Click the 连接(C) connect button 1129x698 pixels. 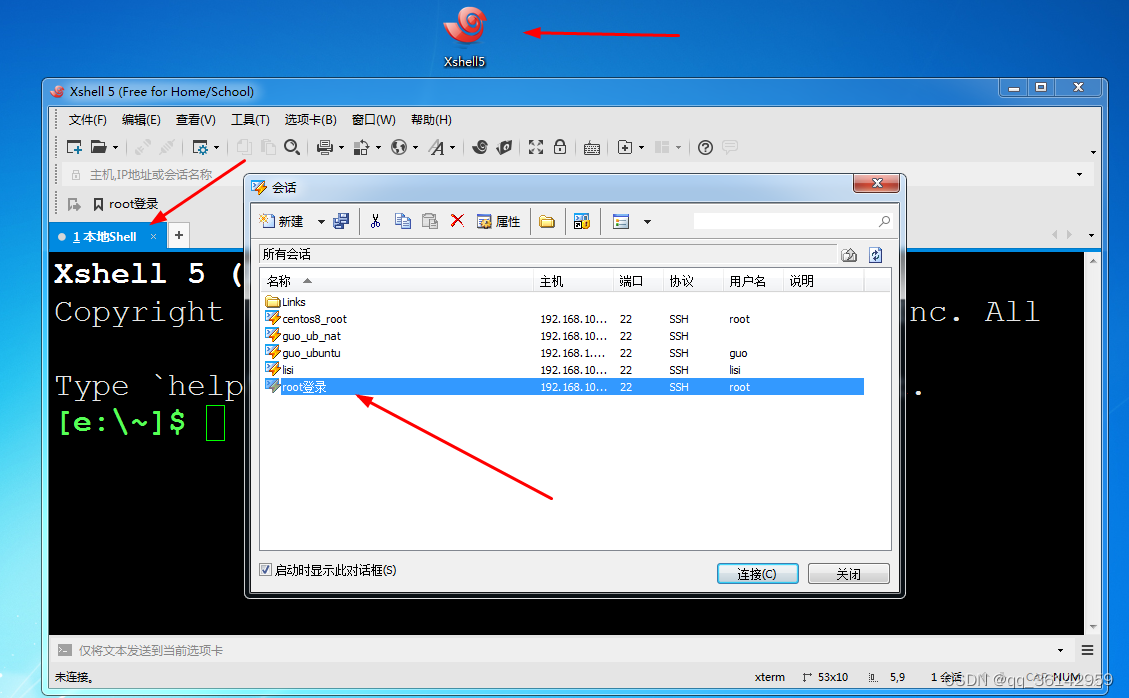point(757,573)
